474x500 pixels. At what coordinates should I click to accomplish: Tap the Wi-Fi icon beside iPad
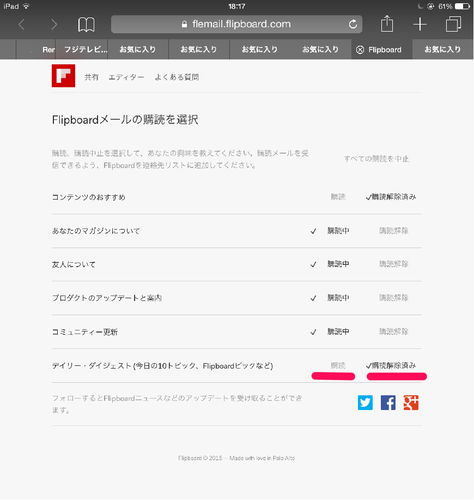tap(26, 6)
